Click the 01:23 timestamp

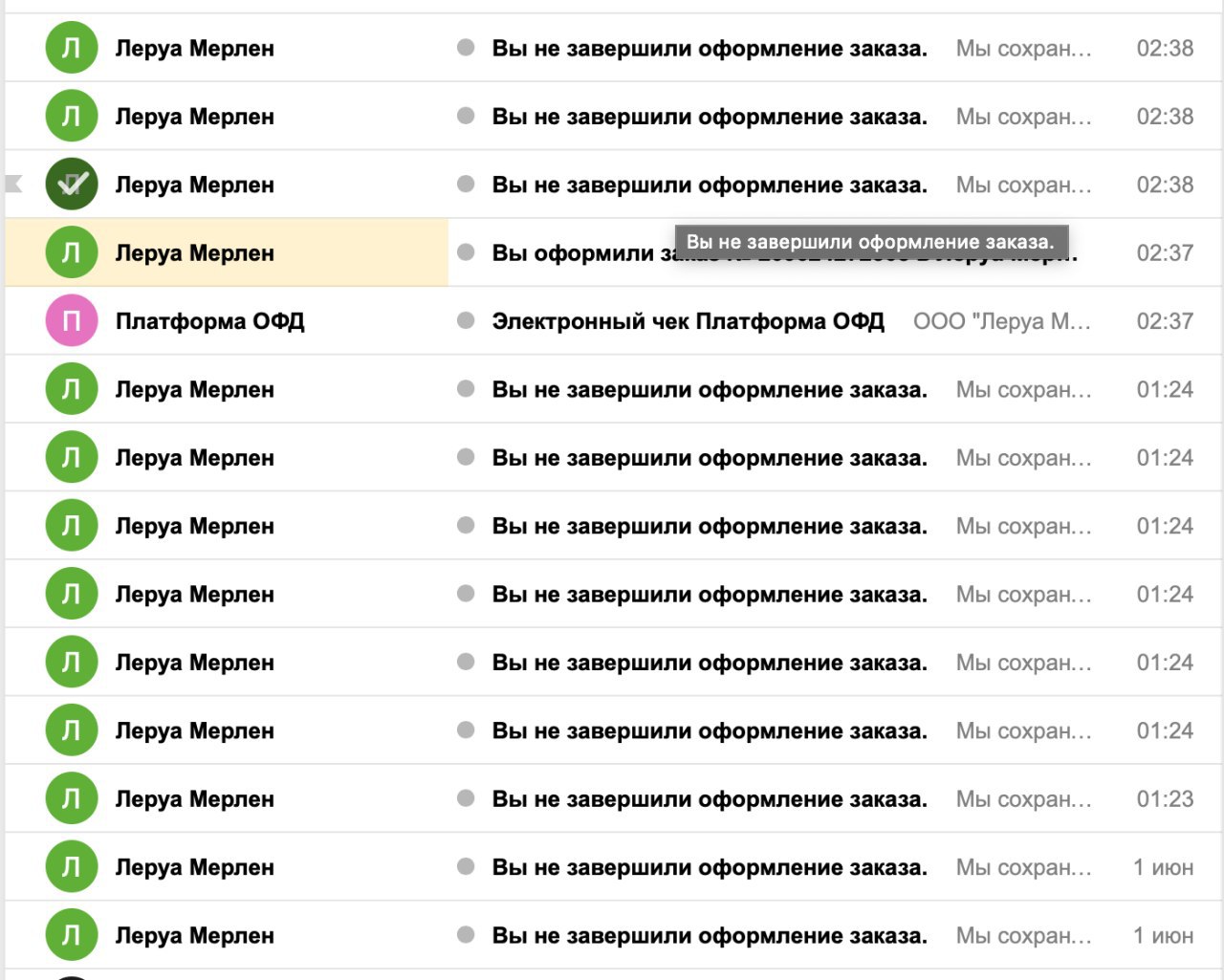click(1165, 799)
